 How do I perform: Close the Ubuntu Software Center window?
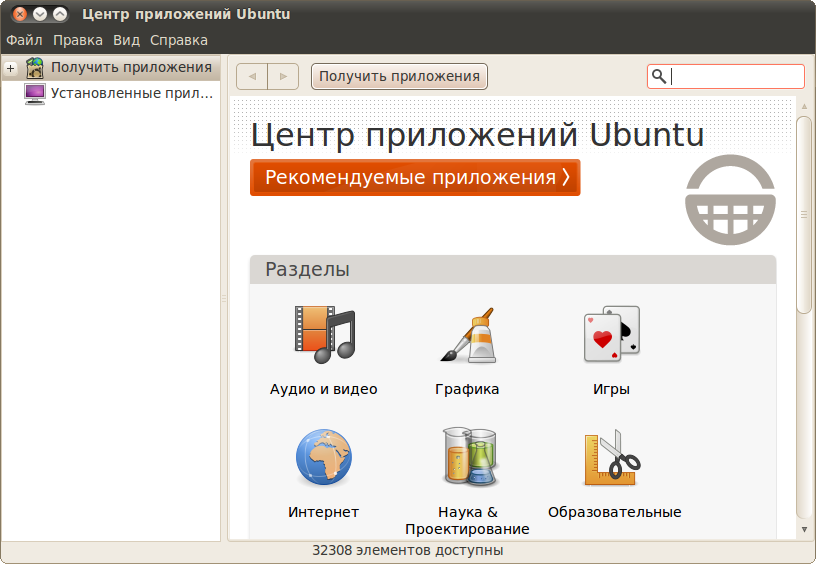click(20, 14)
